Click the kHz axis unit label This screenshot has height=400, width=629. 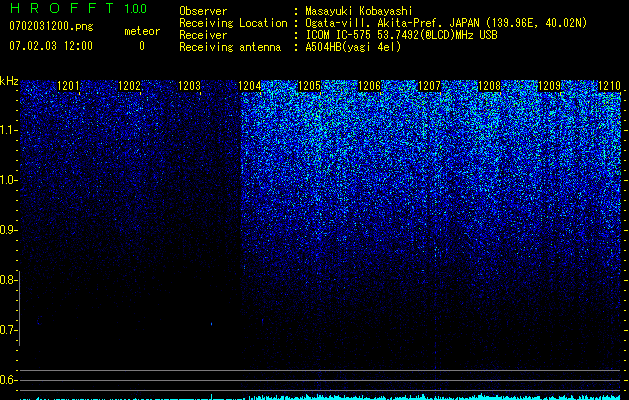(9, 81)
